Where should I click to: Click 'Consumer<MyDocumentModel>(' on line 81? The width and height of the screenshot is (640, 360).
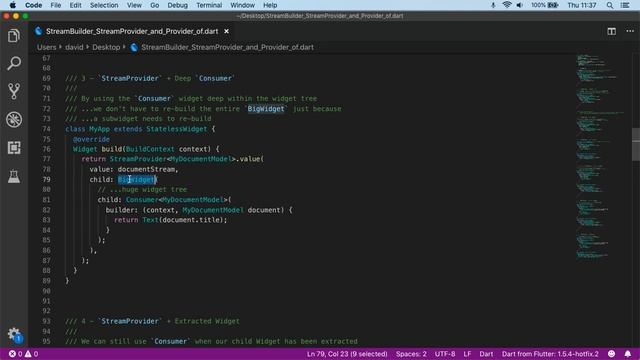coord(178,200)
